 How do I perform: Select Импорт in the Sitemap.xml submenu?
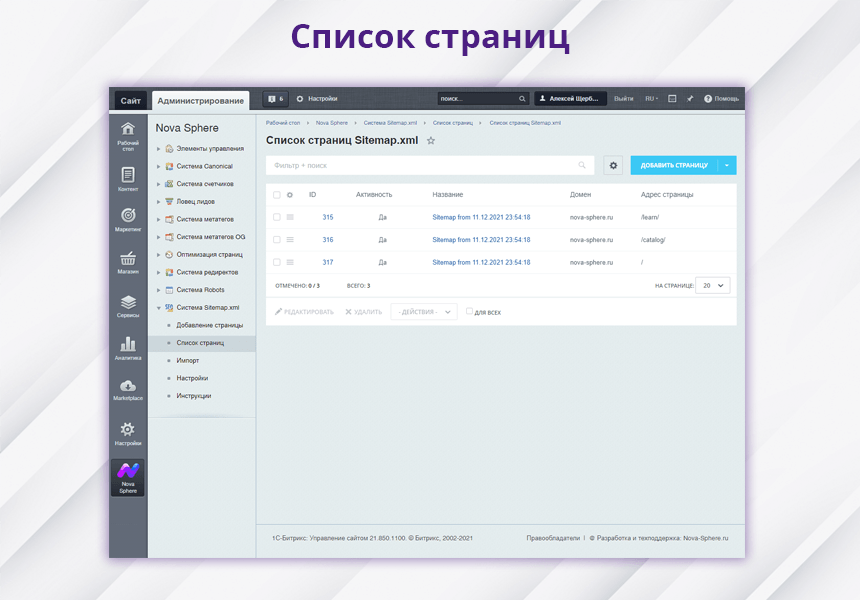tap(188, 360)
